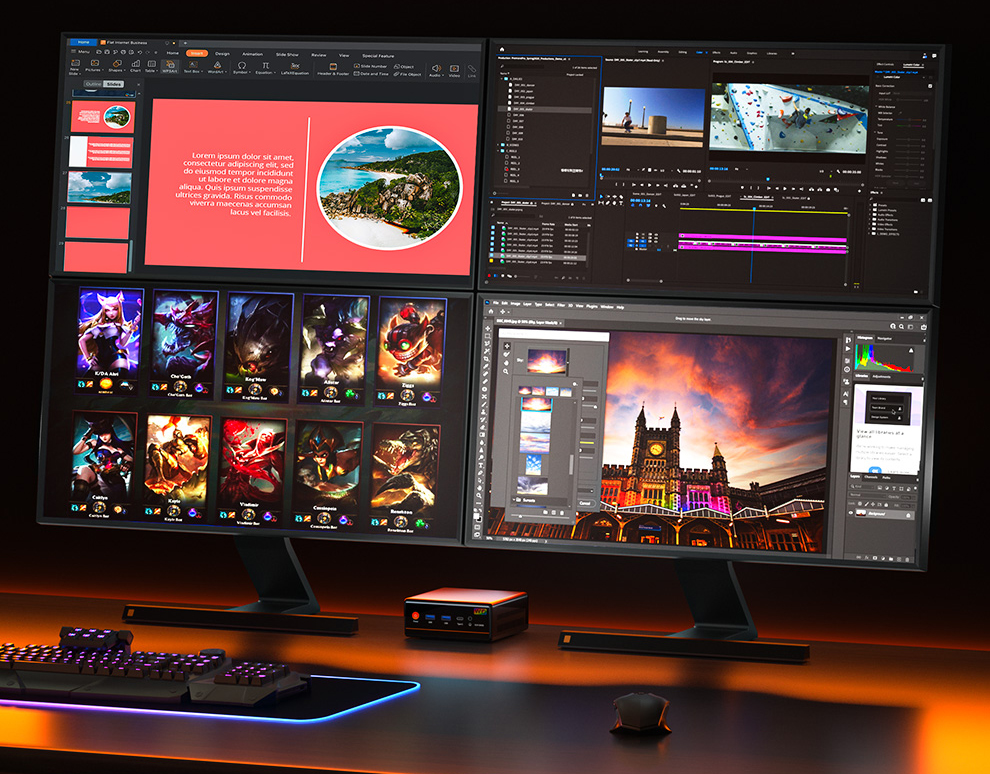
Task: Select the Vladimir champion card
Action: 252,472
